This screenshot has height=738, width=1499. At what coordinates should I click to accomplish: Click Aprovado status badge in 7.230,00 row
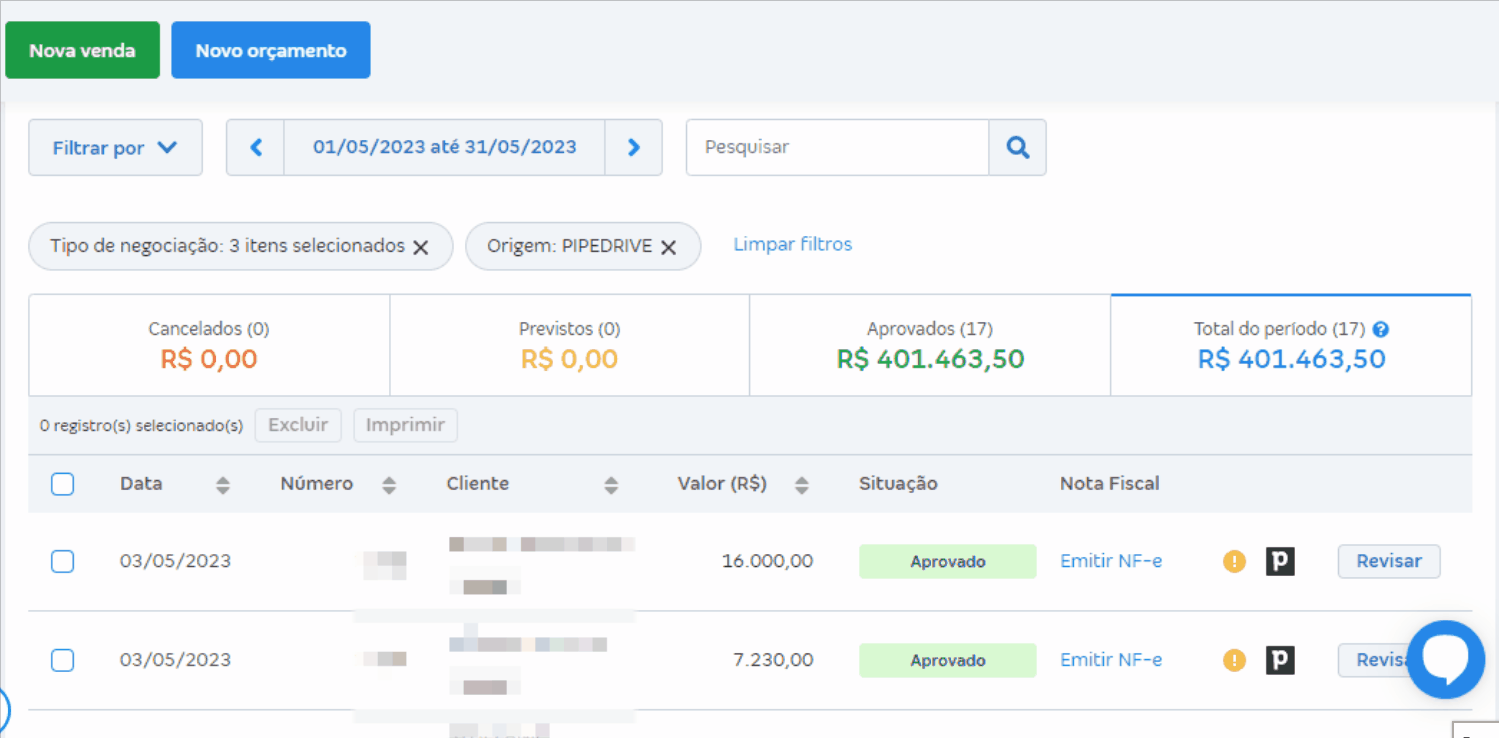[x=948, y=661]
